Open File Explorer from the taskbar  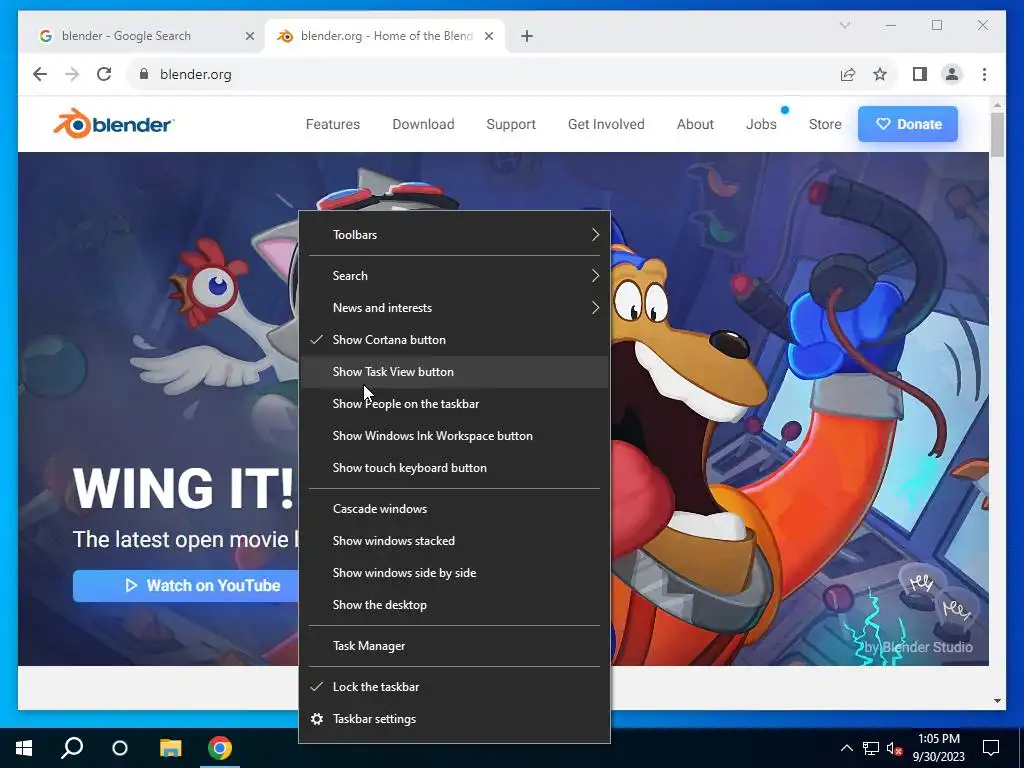170,748
